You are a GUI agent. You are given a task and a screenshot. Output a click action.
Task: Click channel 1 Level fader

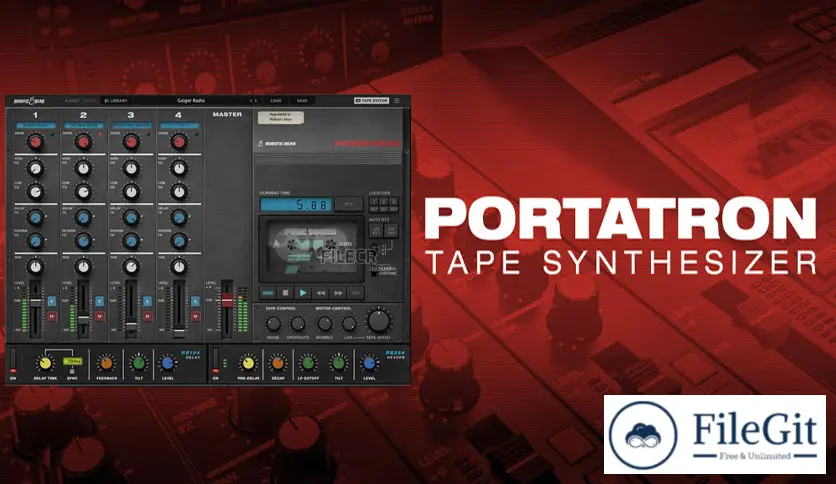(x=35, y=301)
